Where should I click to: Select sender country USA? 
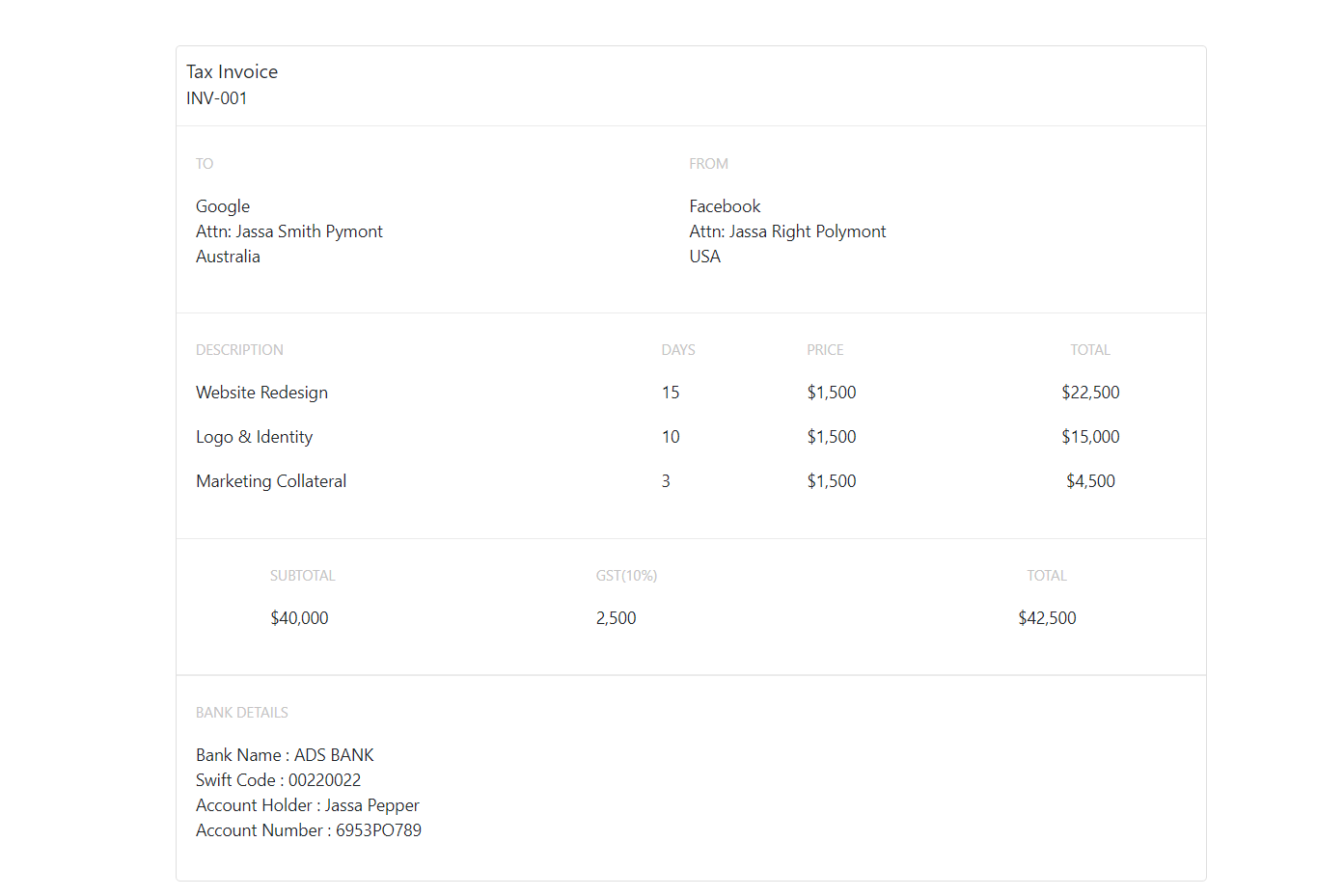point(704,257)
